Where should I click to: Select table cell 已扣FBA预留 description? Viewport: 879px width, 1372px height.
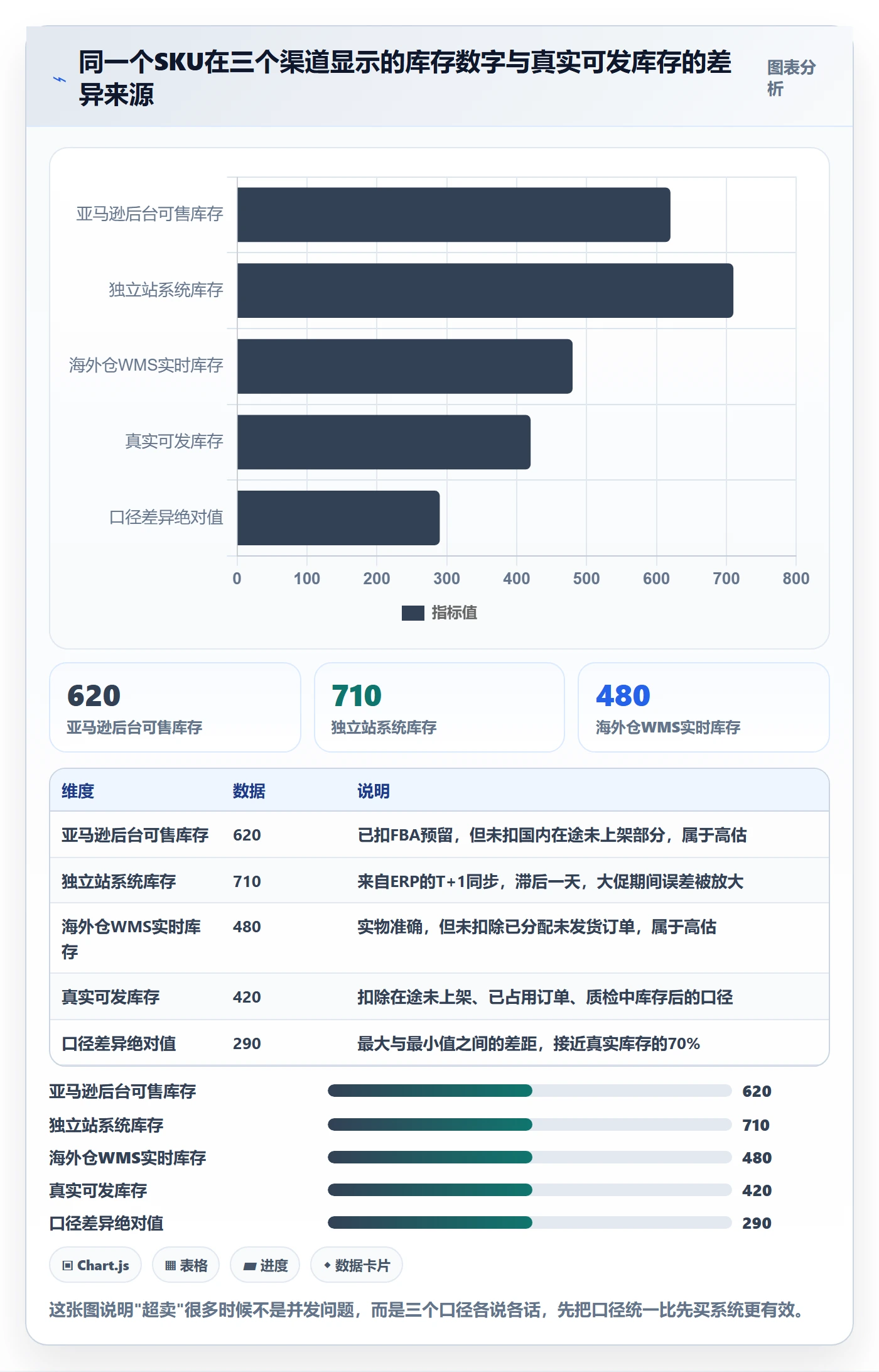(x=552, y=835)
